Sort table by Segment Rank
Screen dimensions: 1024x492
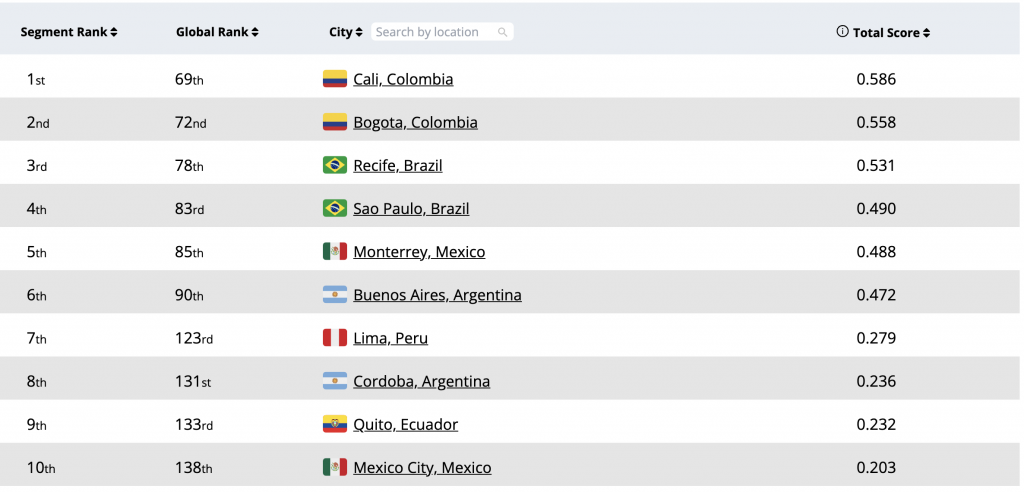[x=69, y=32]
